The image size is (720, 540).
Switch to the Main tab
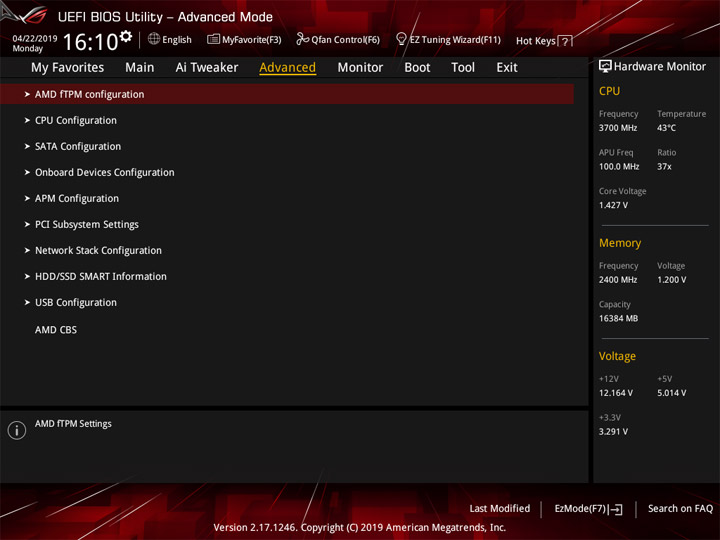tap(140, 68)
